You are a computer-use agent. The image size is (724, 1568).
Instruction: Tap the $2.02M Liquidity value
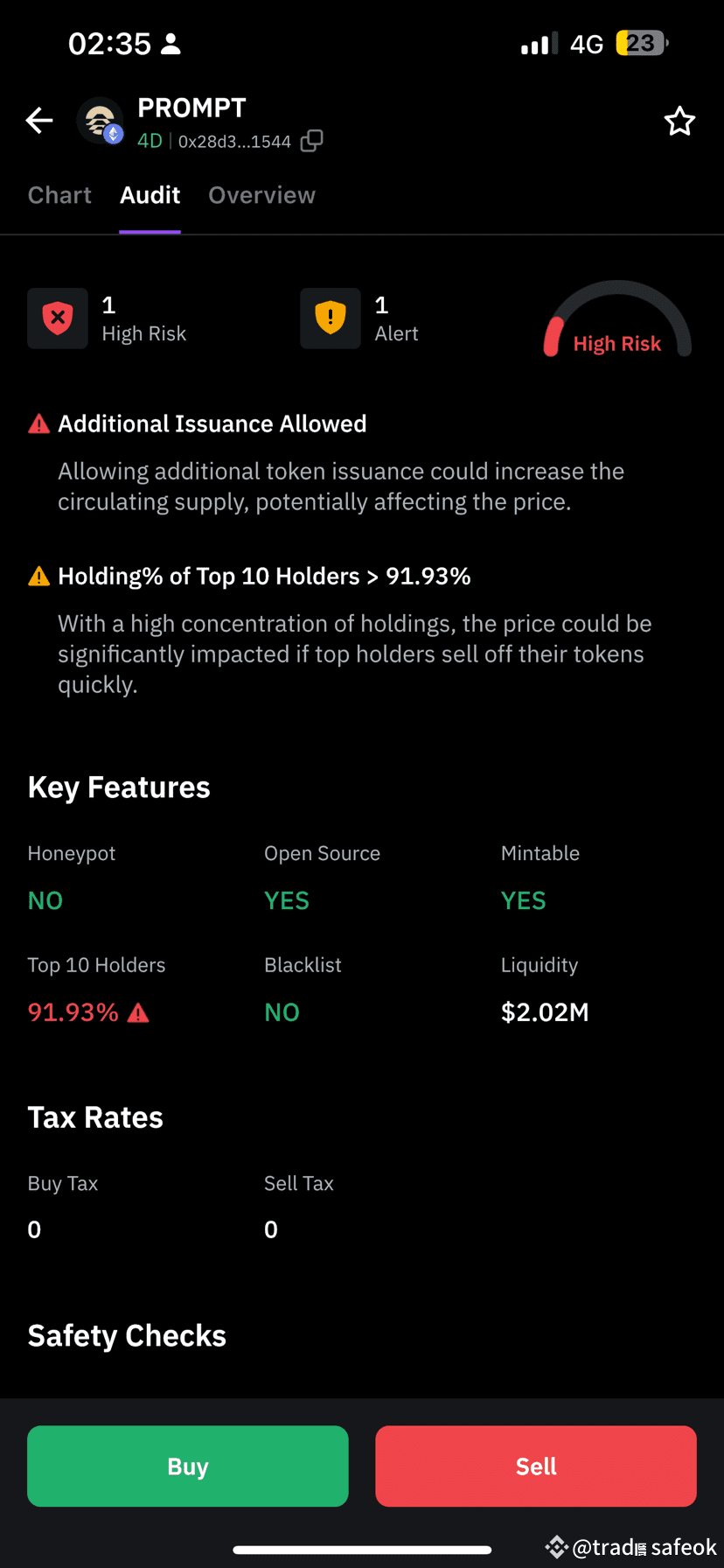545,1011
